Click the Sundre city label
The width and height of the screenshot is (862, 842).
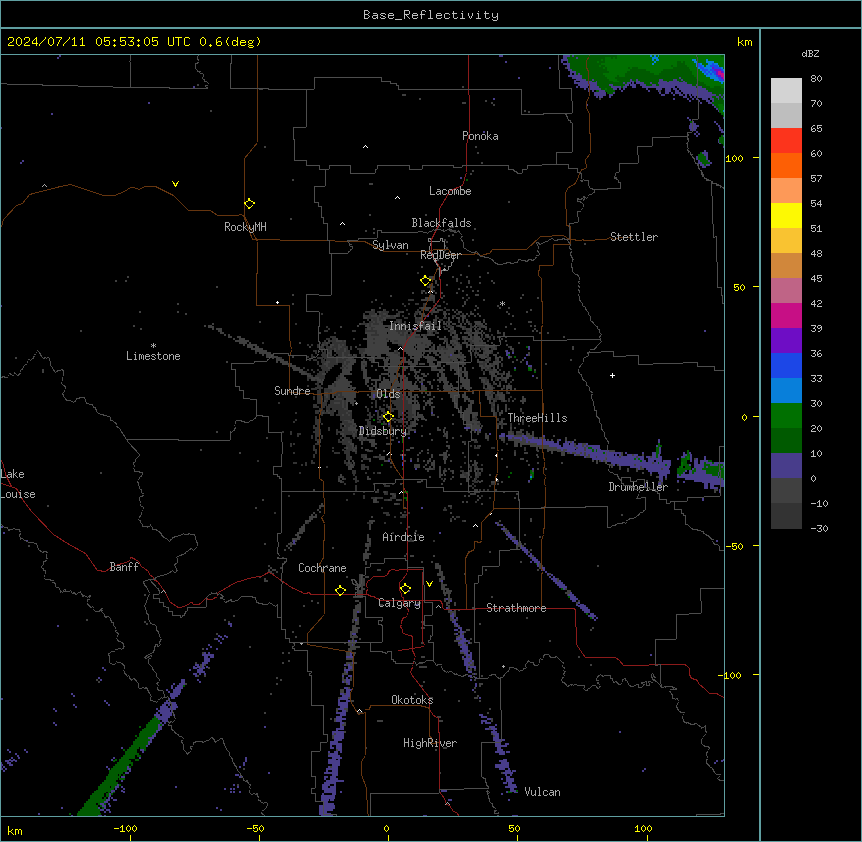click(292, 391)
